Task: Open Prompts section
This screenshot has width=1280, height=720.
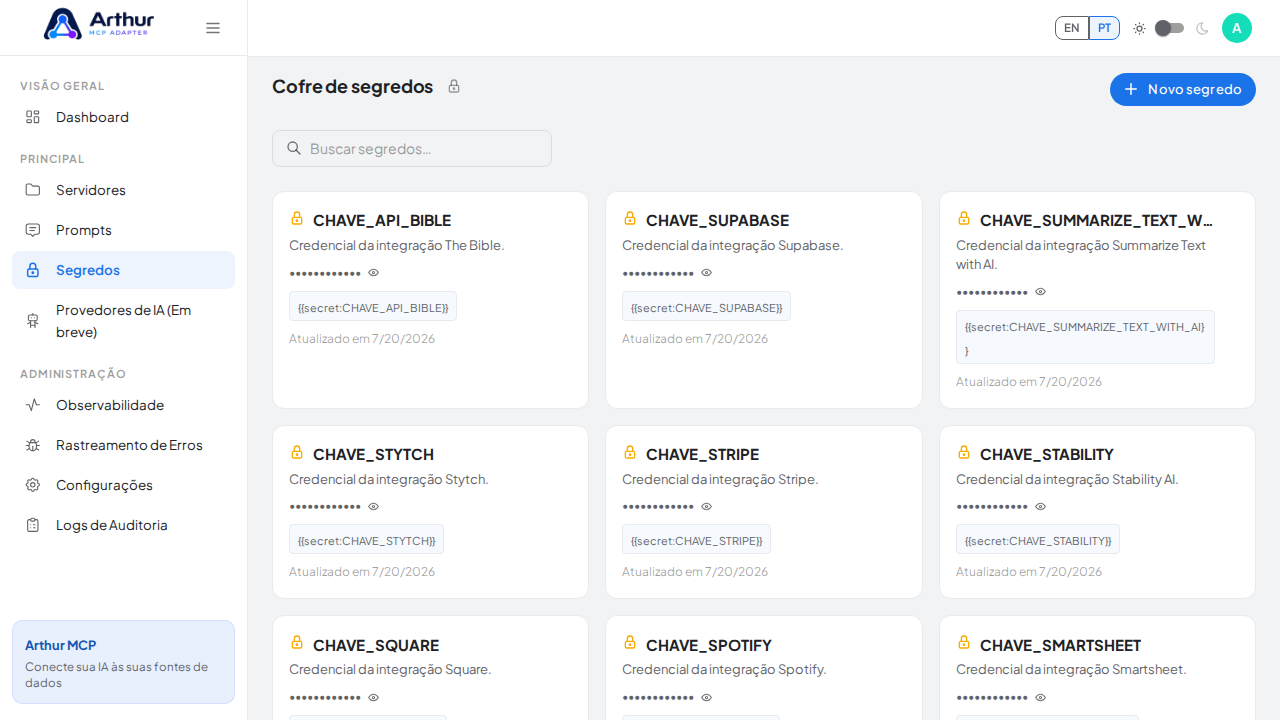Action: (x=123, y=230)
